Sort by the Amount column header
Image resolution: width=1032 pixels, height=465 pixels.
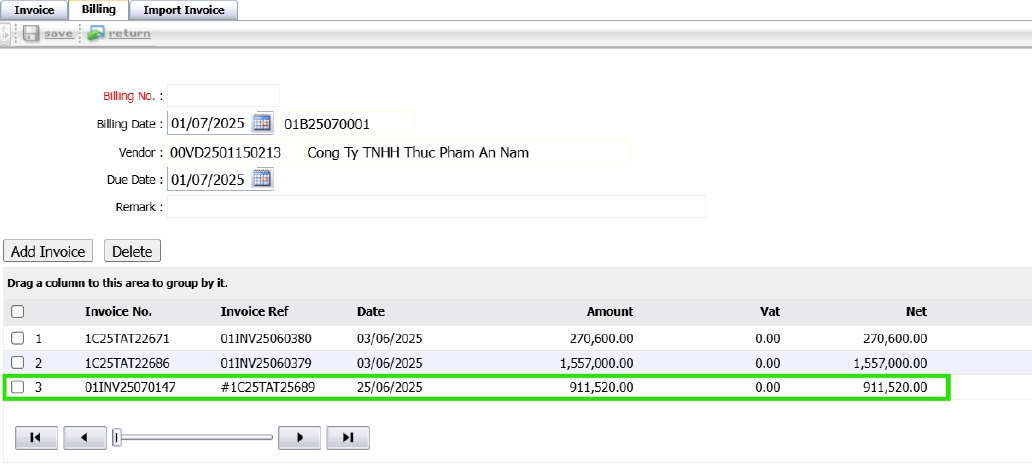point(609,312)
